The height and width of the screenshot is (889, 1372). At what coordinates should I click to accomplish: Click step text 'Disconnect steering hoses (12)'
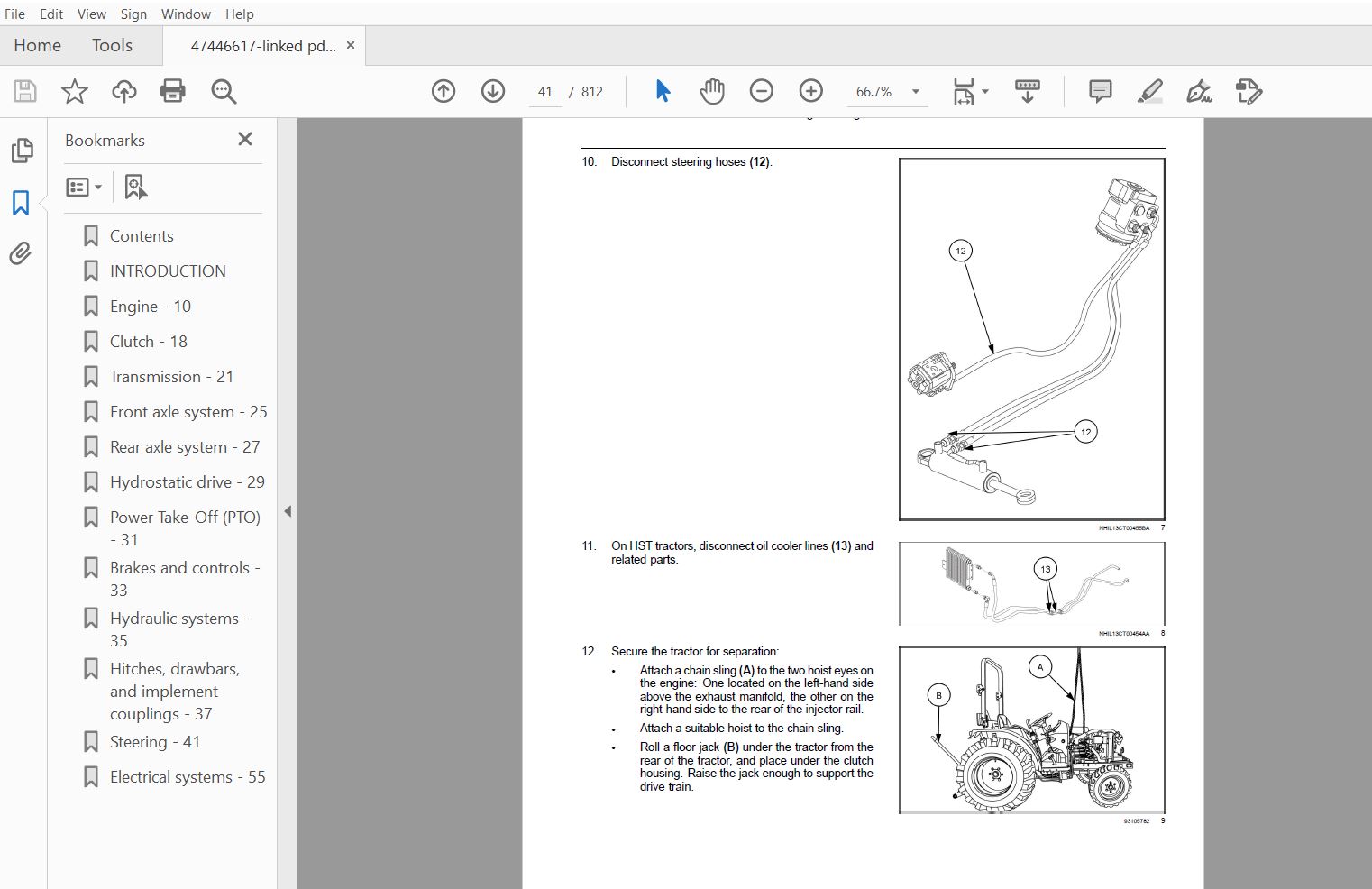coord(691,162)
